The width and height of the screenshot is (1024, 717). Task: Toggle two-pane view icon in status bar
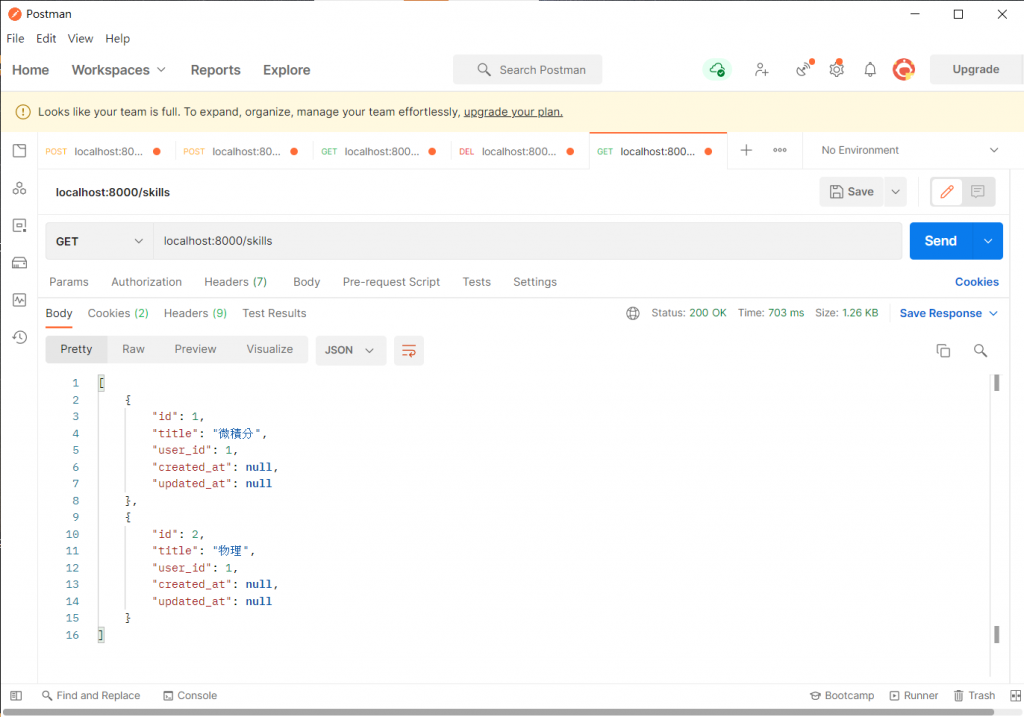tap(1016, 695)
